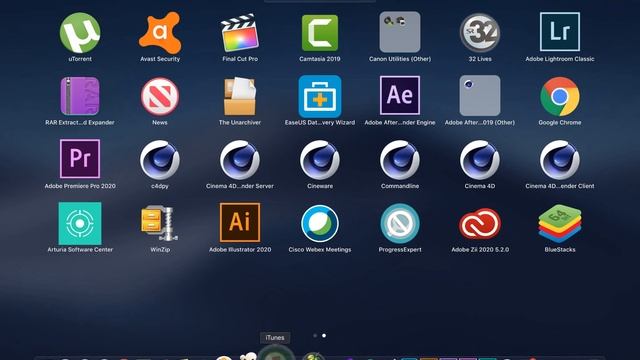Viewport: 640px width, 360px height.
Task: Open EaseUS Data Recovery Wizard
Action: 320,96
